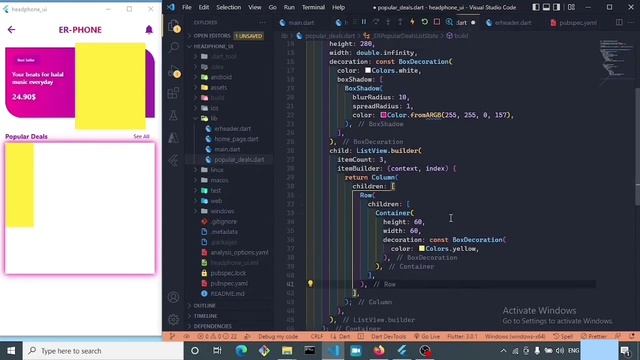Open Microsoft Edge from the taskbar
Screen dimensions: 640x360
tap(241, 351)
